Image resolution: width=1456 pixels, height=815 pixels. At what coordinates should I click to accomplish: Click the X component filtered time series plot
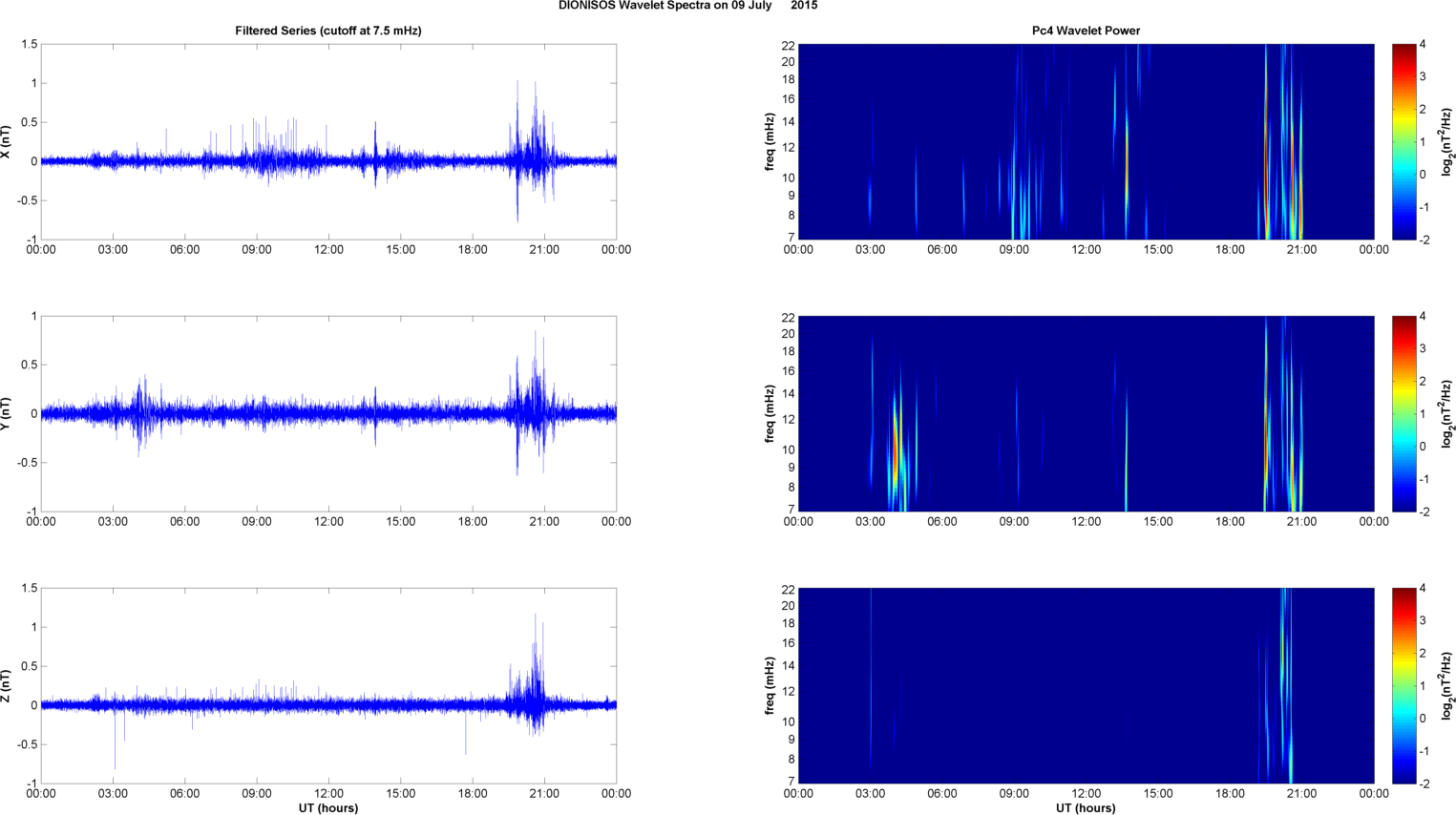click(328, 142)
